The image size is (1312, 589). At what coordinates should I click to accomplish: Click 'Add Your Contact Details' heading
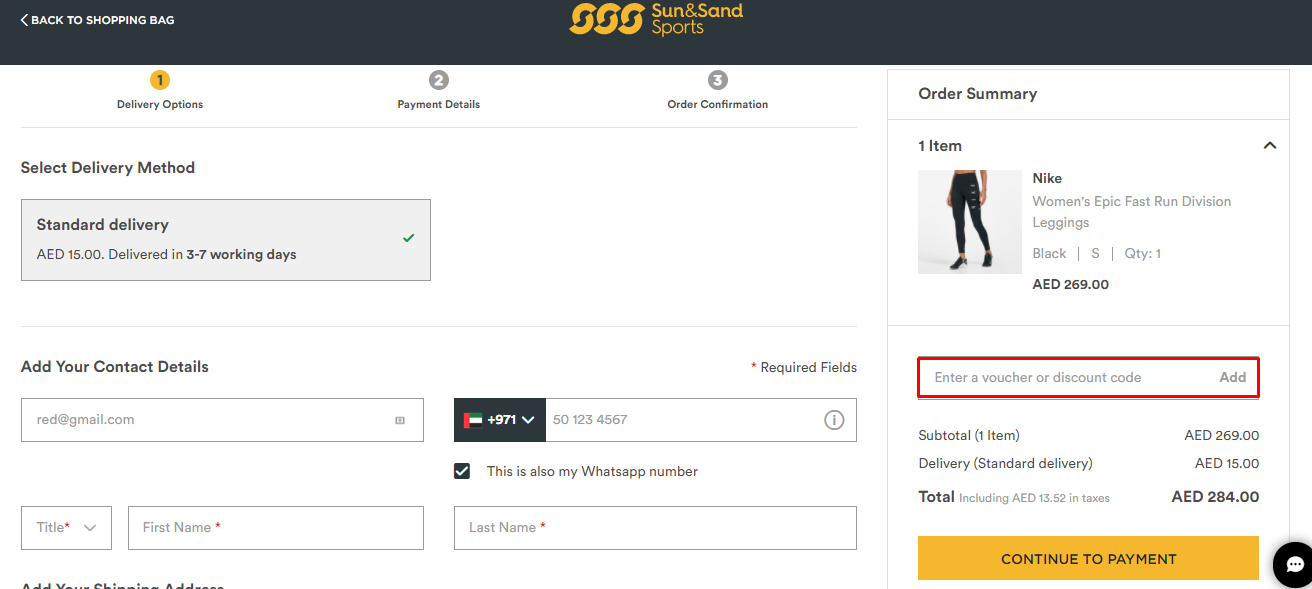pos(115,367)
